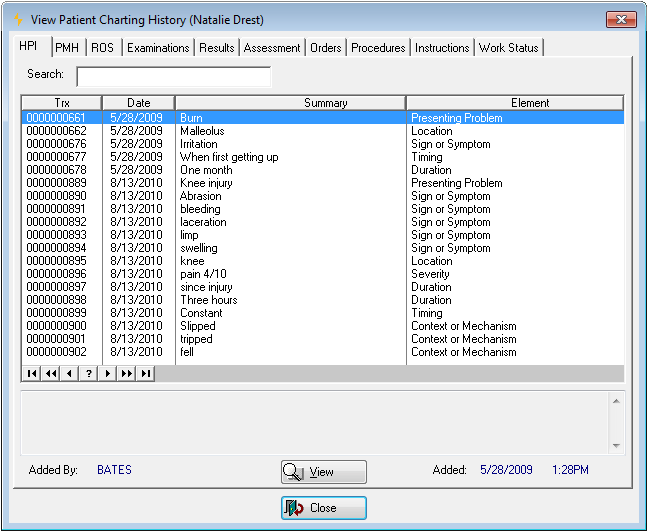Select the Burn summary row
This screenshot has height=532, width=648.
click(x=322, y=118)
